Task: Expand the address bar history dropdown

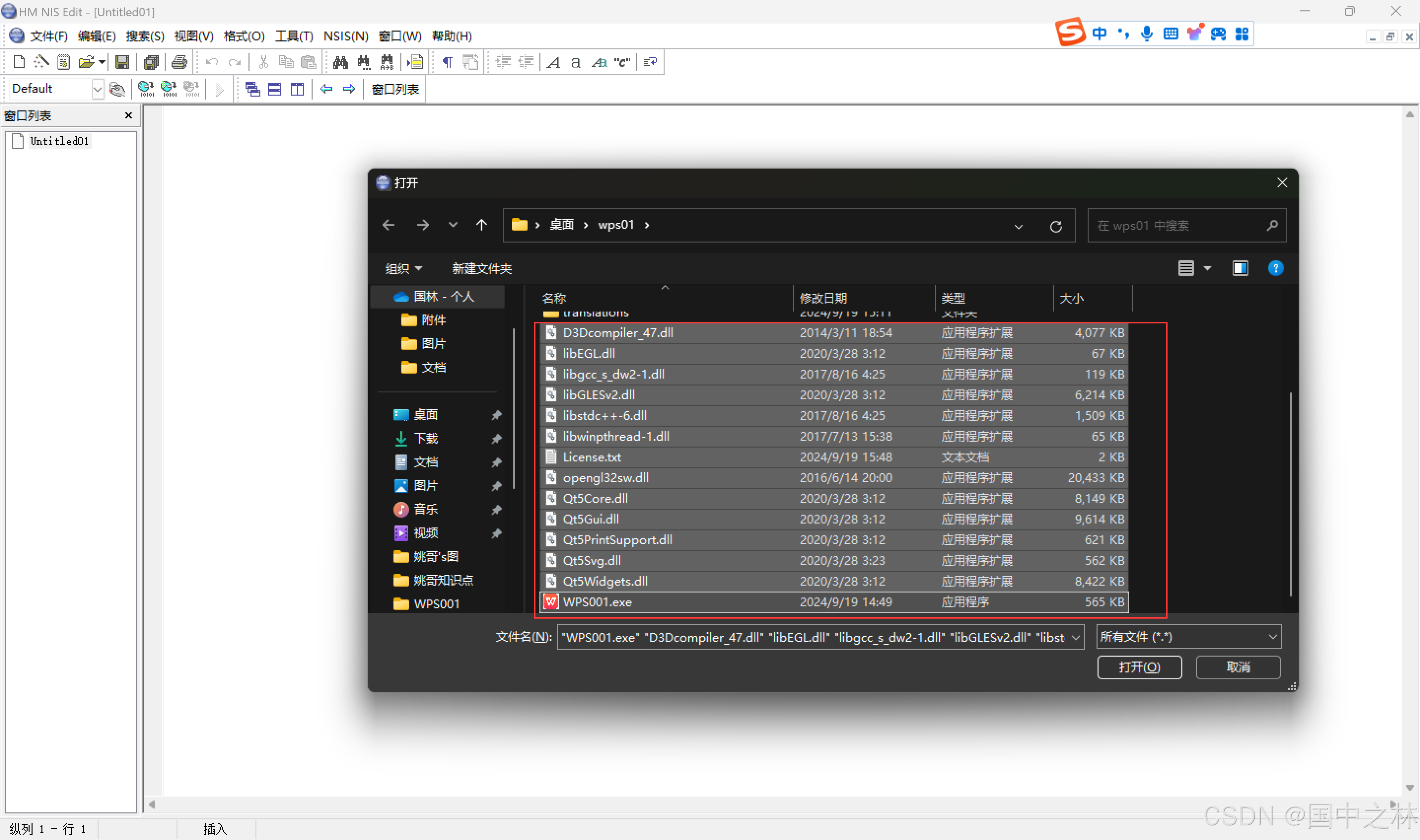Action: (x=1019, y=226)
